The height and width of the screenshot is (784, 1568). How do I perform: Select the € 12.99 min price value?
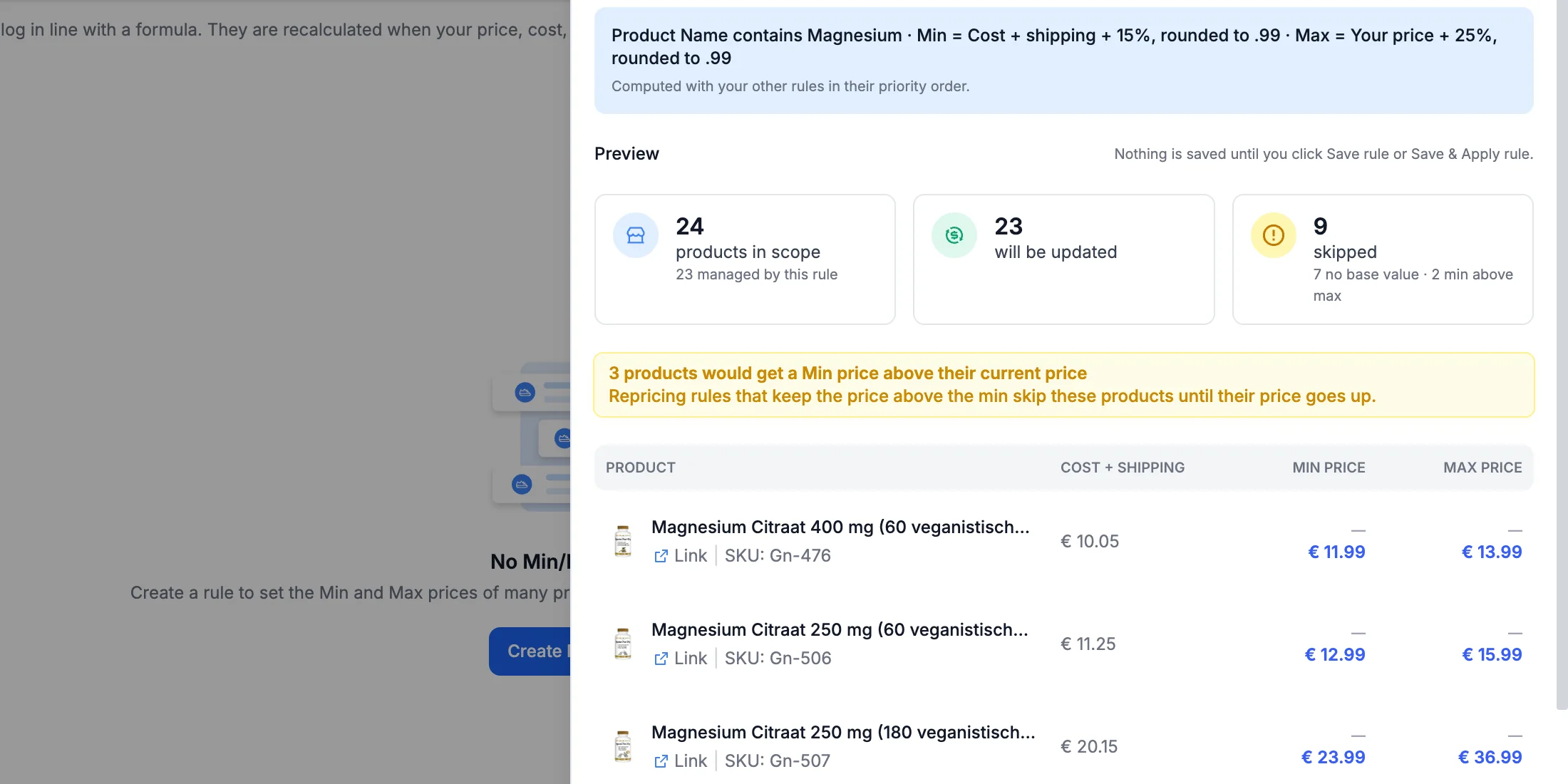click(x=1334, y=654)
